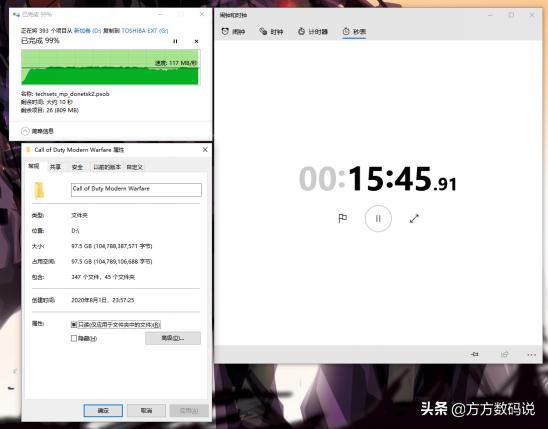Viewport: 548px width, 429px height.
Task: Select the 秒表 stopwatch tab
Action: (x=354, y=31)
